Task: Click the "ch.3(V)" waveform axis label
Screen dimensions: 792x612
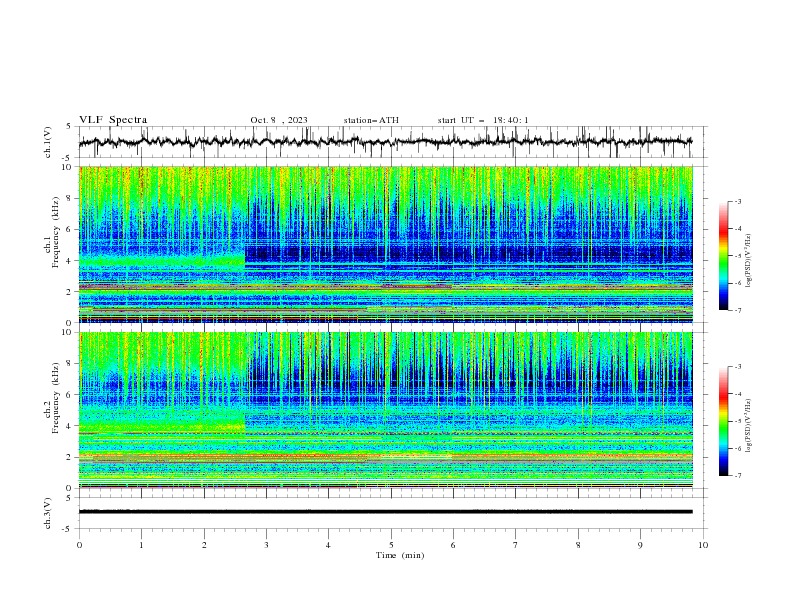Action: (48, 513)
